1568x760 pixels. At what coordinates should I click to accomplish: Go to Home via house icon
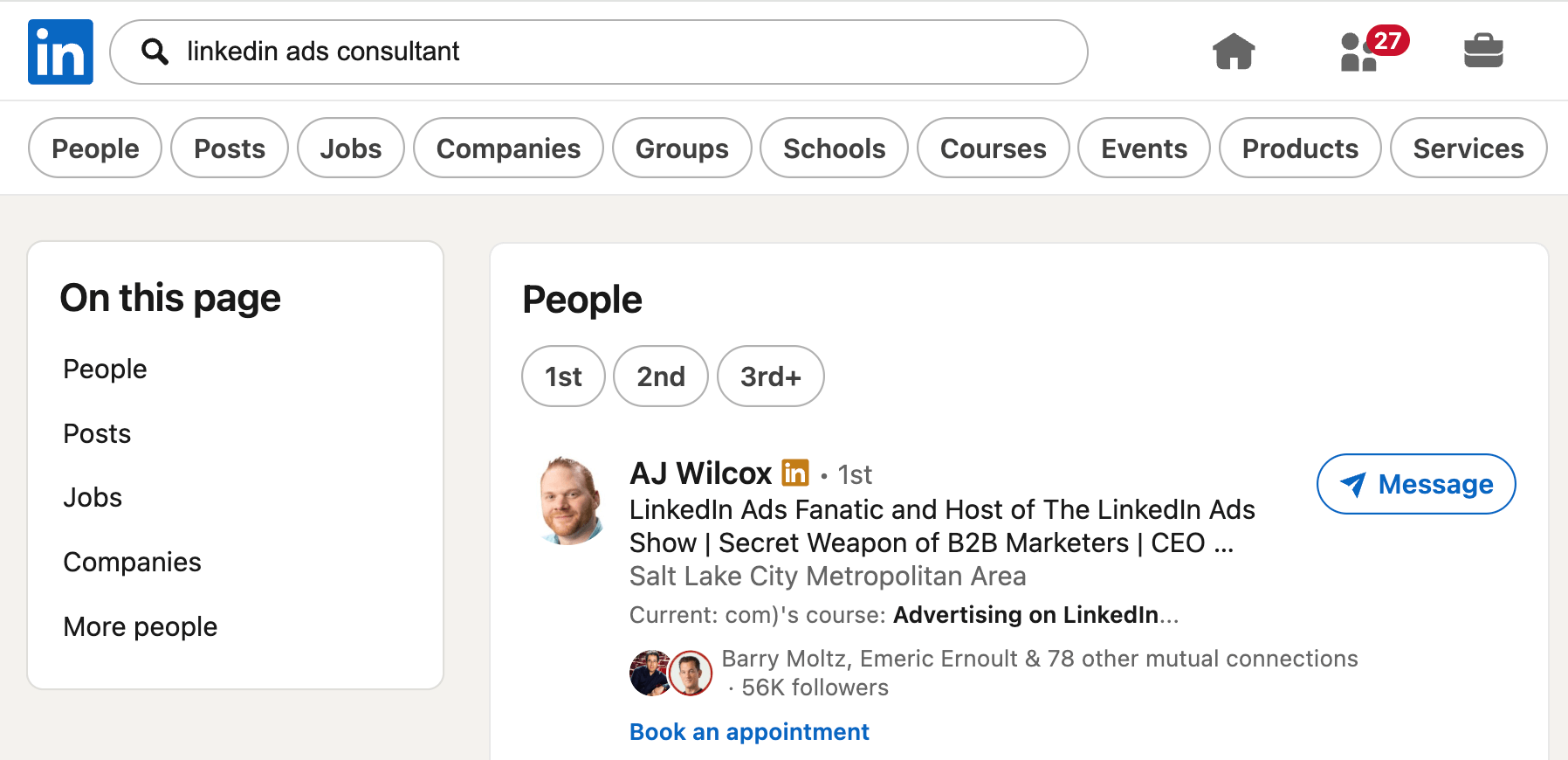[1234, 51]
